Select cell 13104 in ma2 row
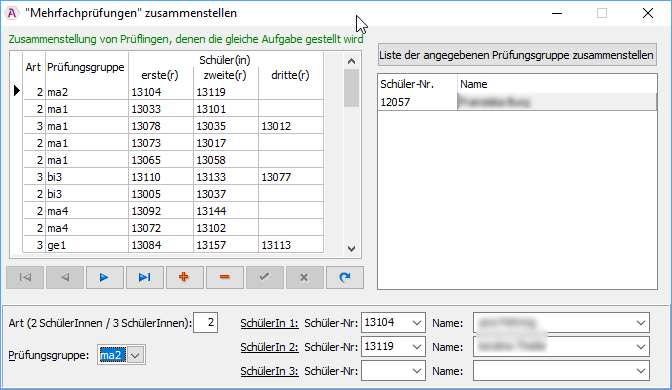 click(x=161, y=92)
